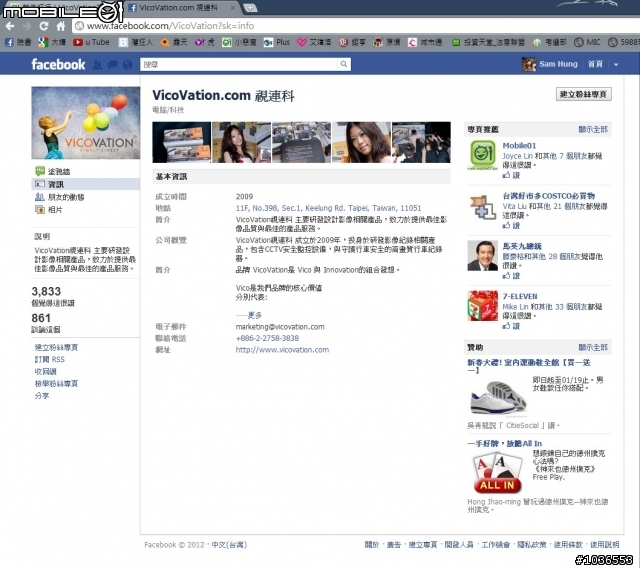This screenshot has width=640, height=568.
Task: Open the http://www.vicovation.com link
Action: 282,350
